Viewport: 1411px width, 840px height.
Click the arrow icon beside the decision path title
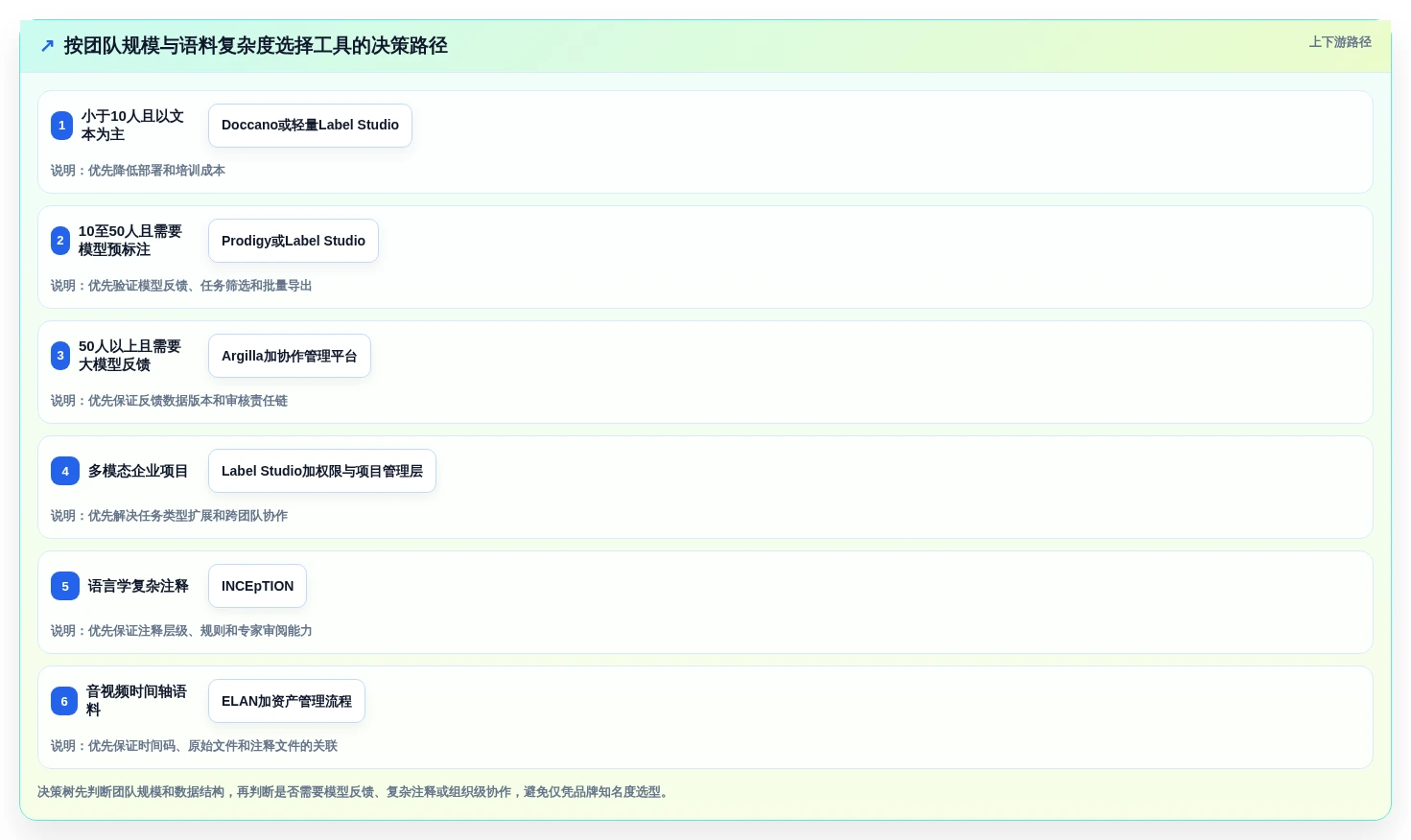click(x=47, y=45)
